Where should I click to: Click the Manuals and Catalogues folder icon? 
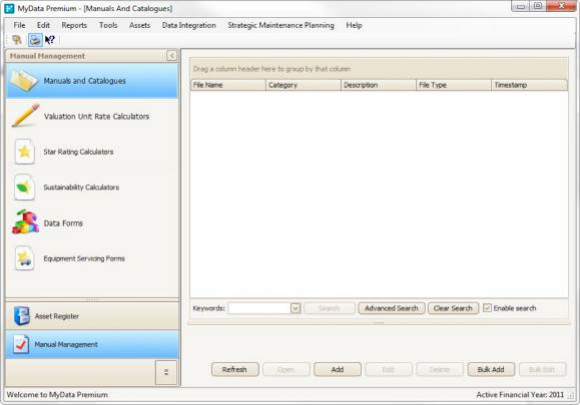point(24,80)
